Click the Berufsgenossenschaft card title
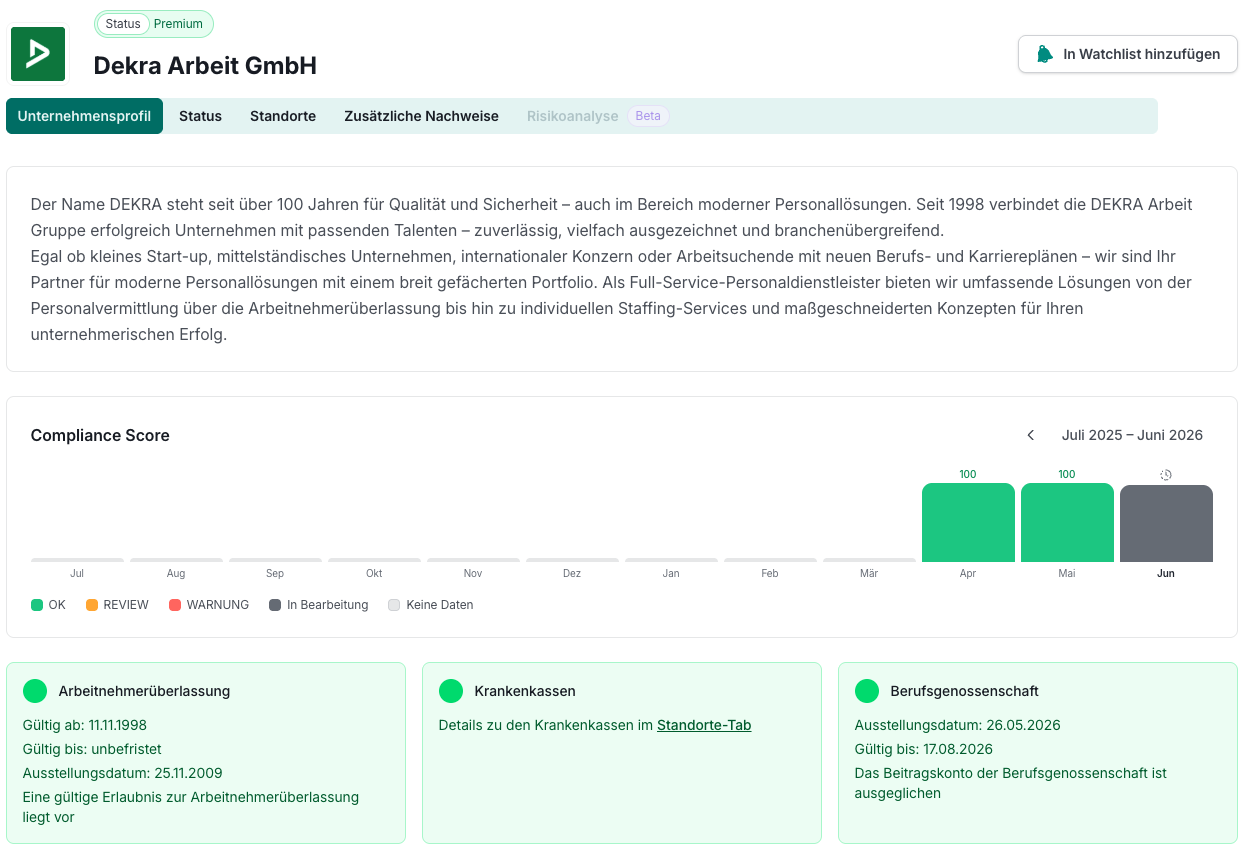The image size is (1248, 856). click(965, 691)
